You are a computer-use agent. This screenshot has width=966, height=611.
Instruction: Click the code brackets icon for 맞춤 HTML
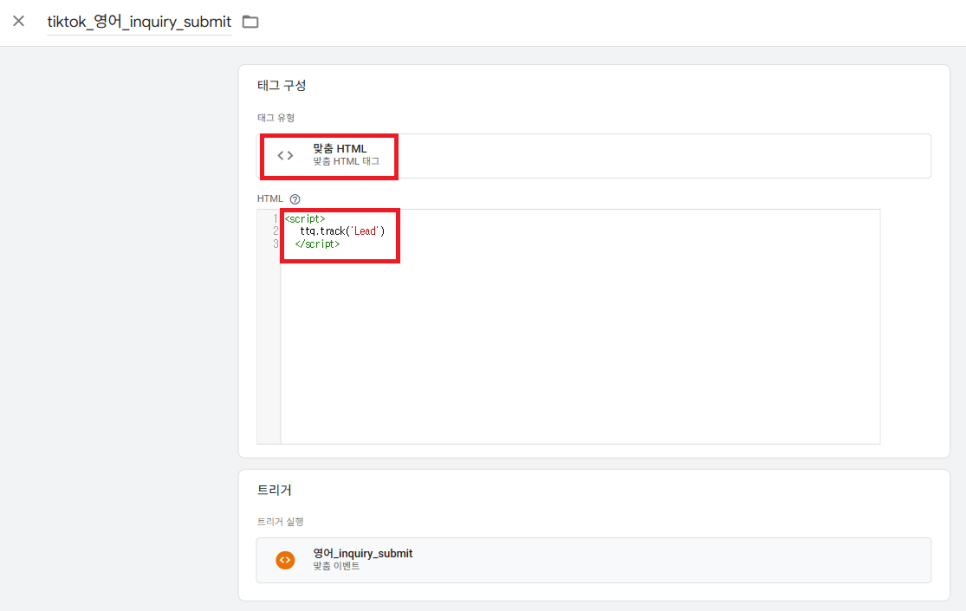[285, 155]
